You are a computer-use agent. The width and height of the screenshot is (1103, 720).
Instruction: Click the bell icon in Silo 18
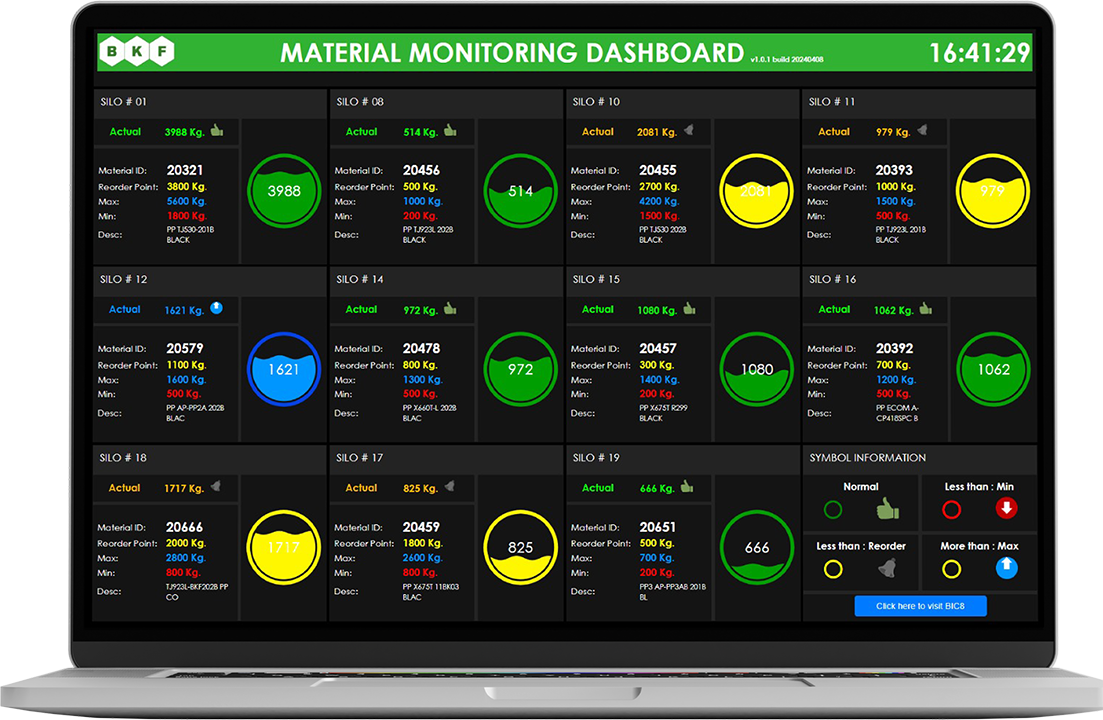(216, 487)
